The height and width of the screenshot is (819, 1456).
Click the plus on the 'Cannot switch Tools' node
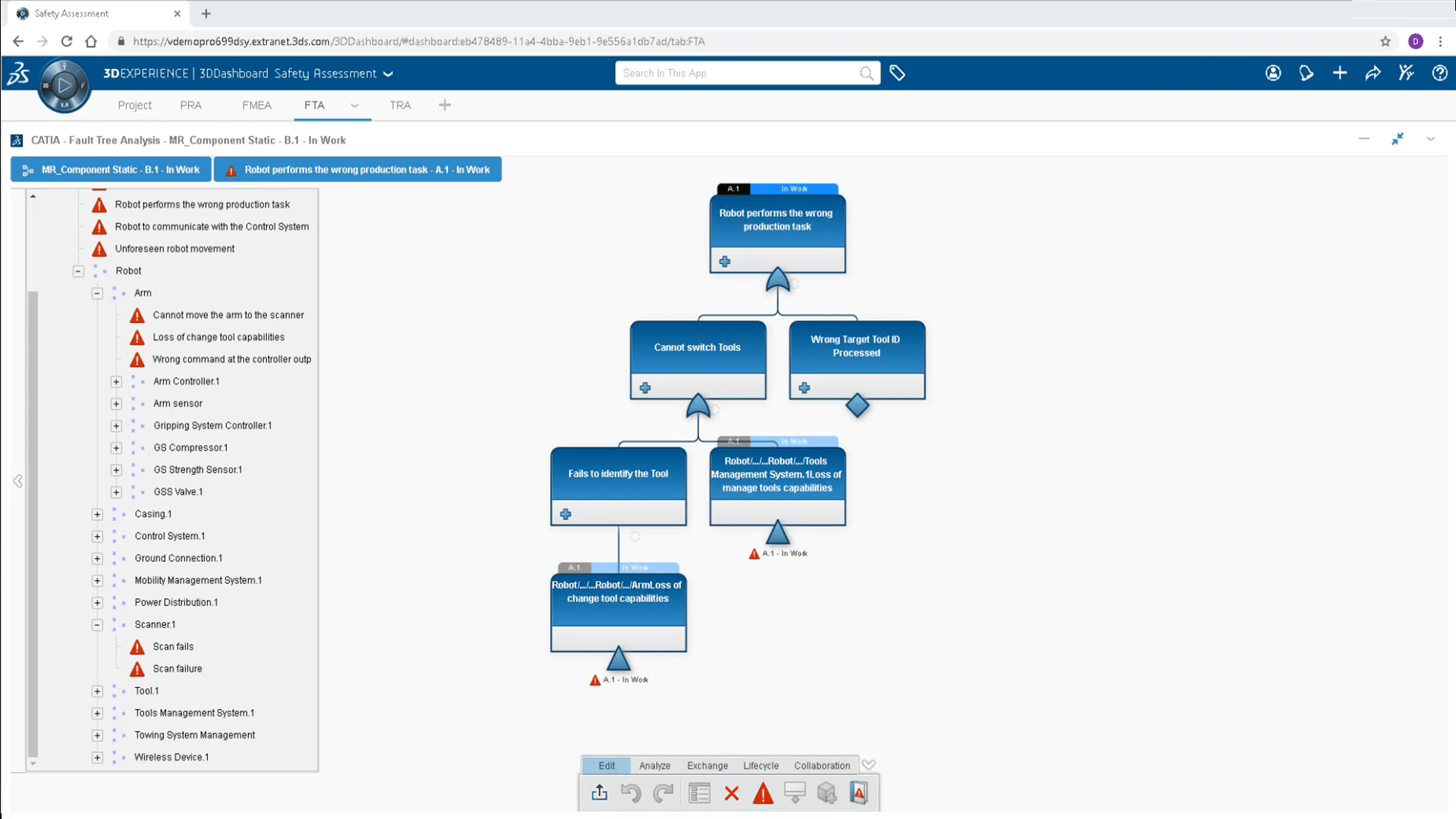pyautogui.click(x=645, y=388)
